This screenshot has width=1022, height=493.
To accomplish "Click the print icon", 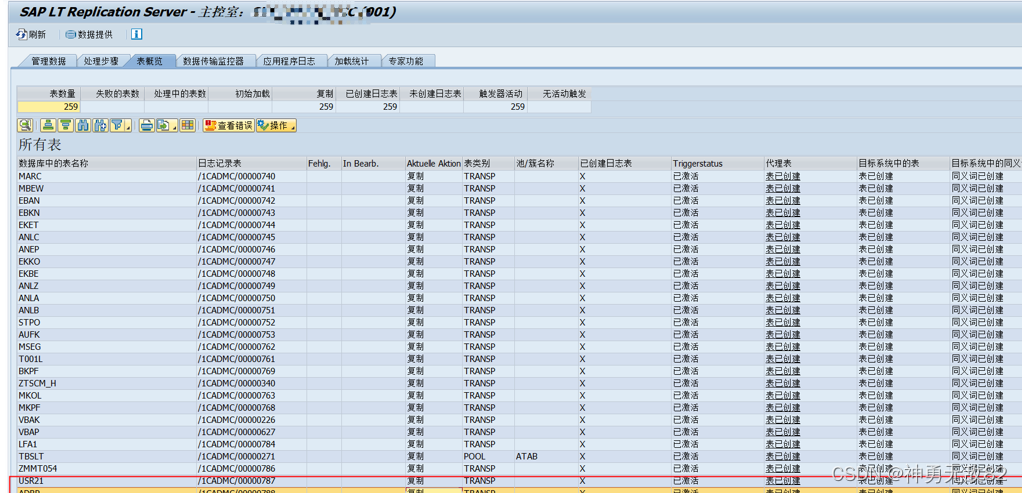I will coord(147,125).
